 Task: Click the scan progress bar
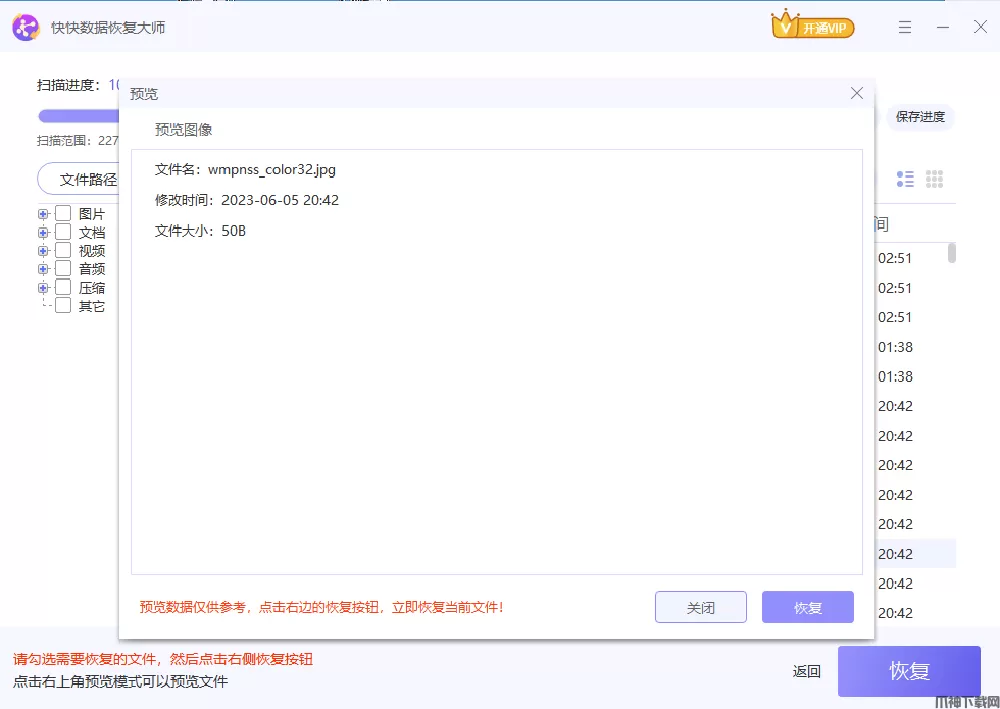[x=78, y=116]
